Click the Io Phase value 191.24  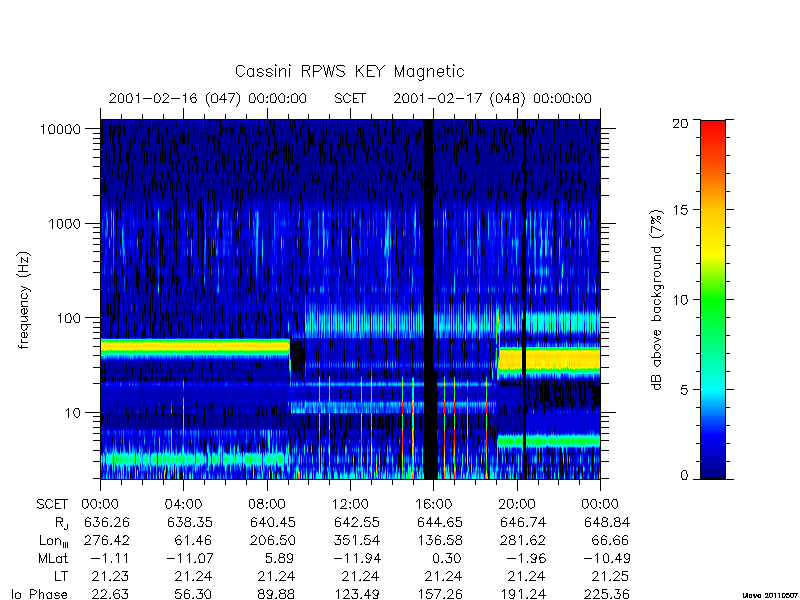[x=523, y=594]
